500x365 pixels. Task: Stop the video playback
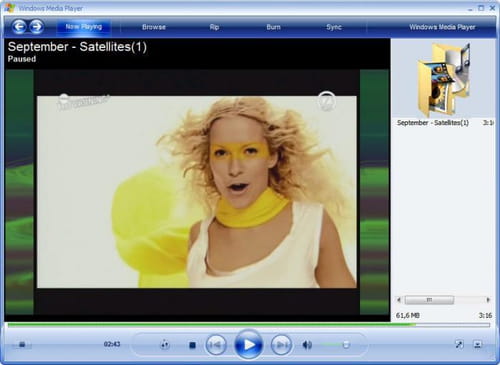(192, 345)
